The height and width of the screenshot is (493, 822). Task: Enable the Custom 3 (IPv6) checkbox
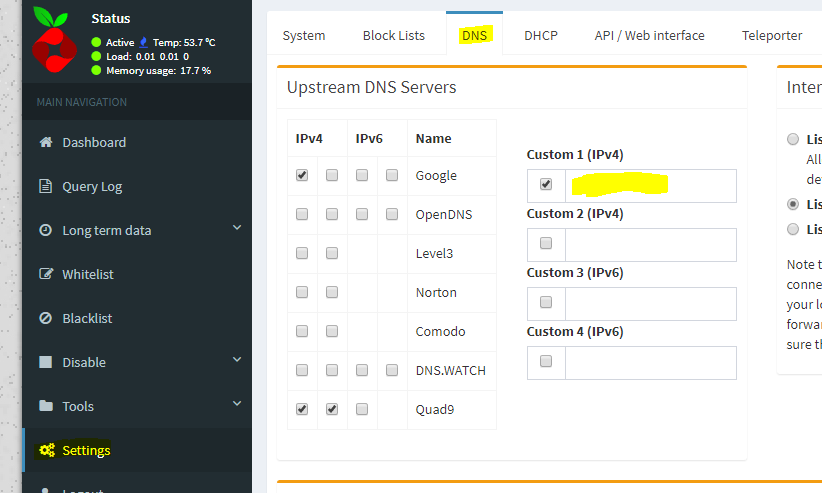click(x=546, y=302)
